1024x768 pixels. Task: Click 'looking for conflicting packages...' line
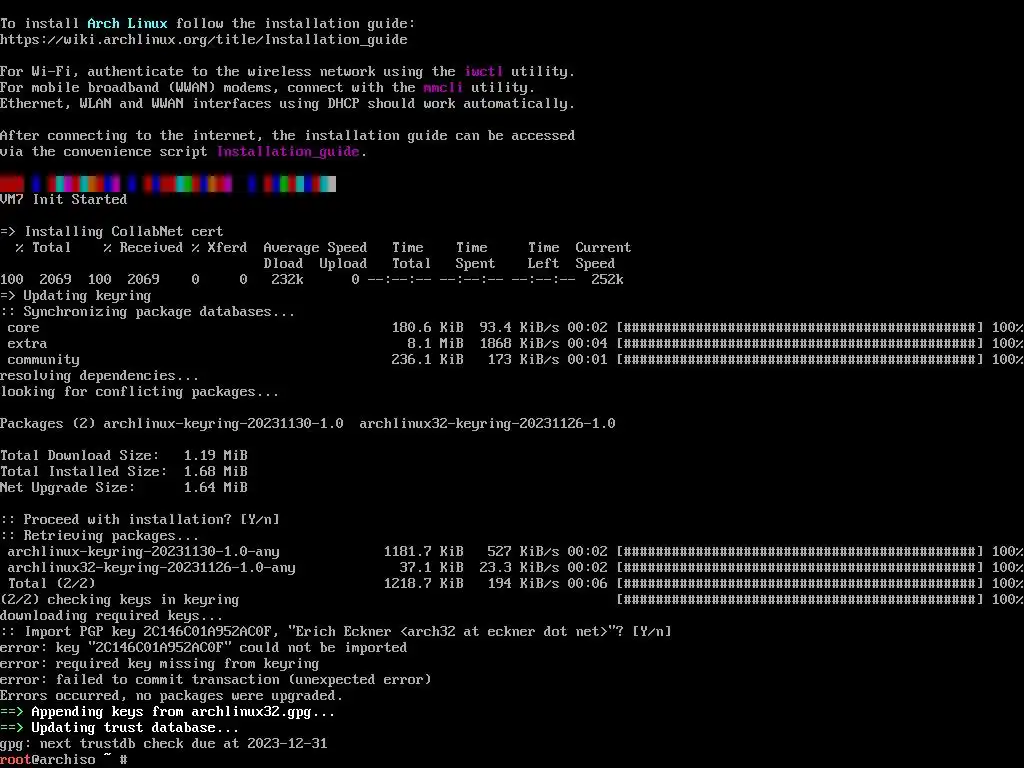tap(140, 392)
